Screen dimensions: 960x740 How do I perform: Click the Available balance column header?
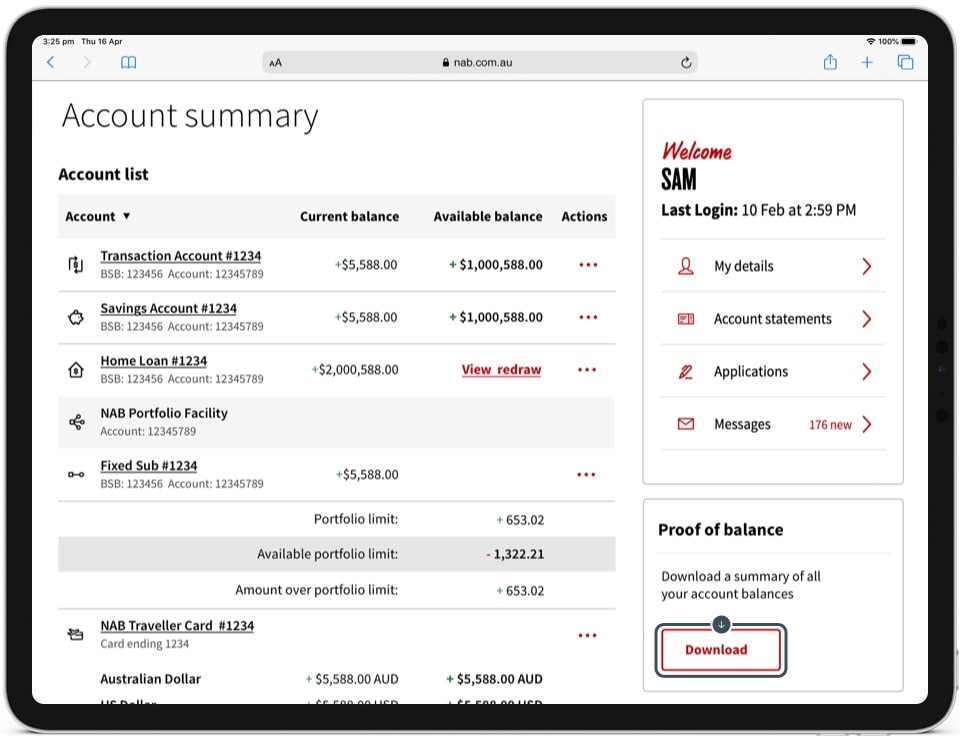(487, 217)
